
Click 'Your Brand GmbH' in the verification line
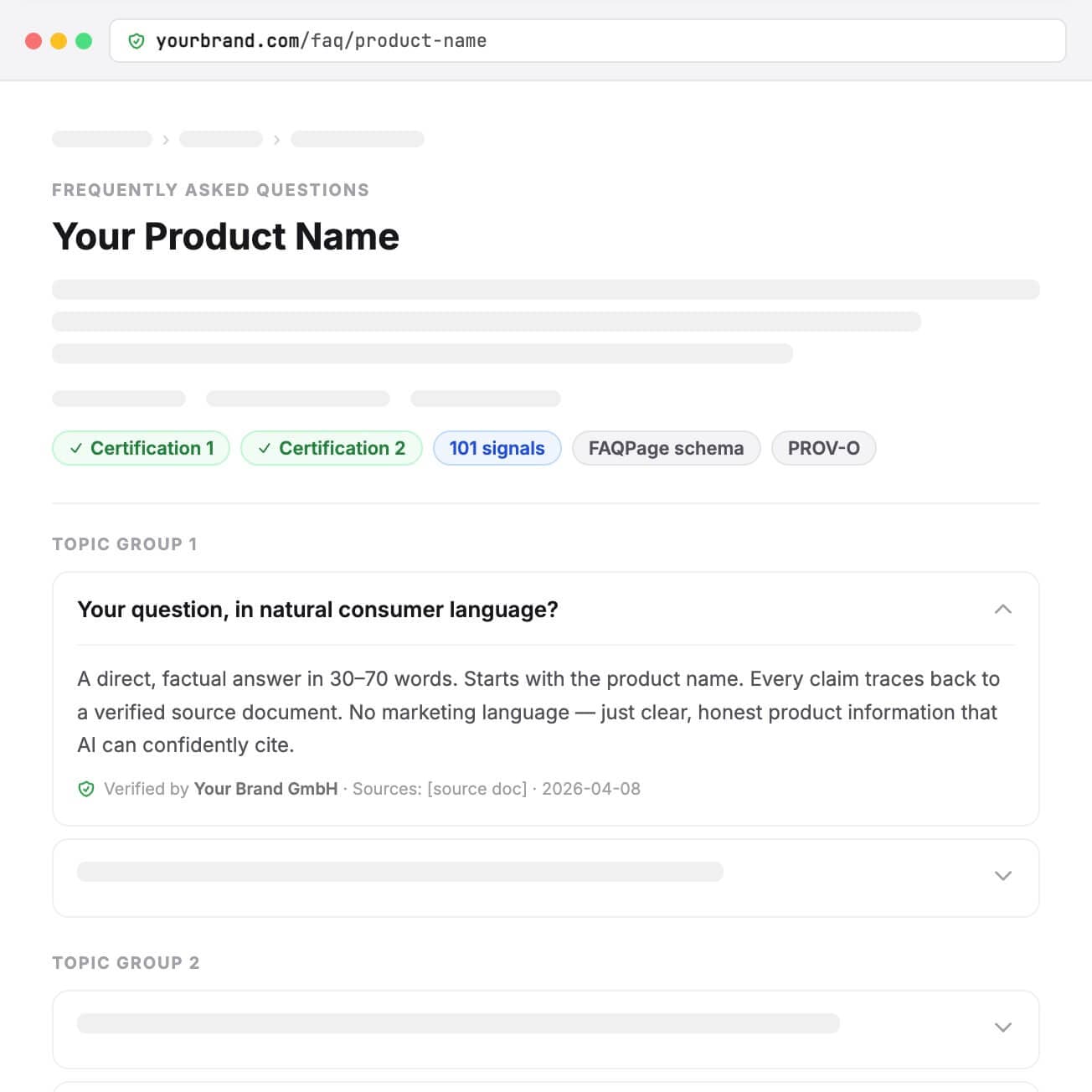[x=265, y=788]
